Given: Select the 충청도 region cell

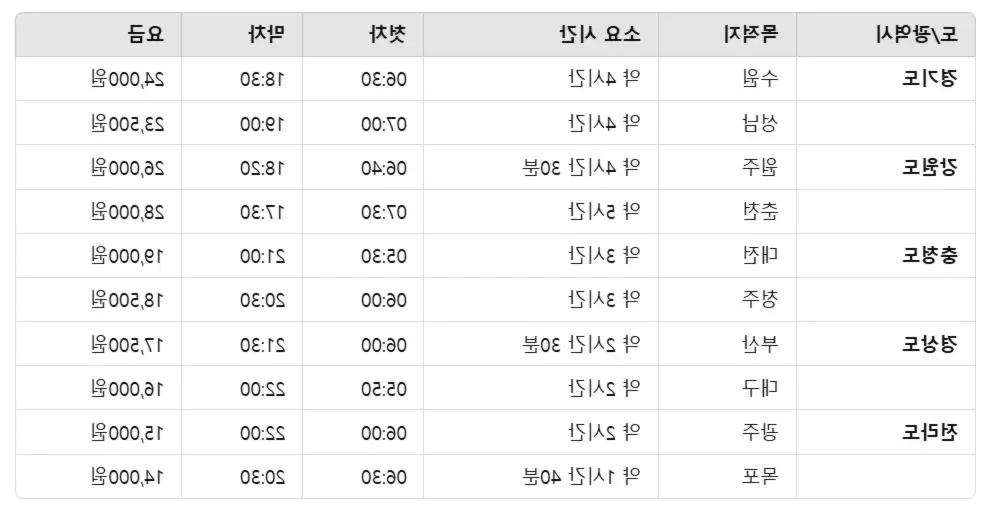Looking at the screenshot, I should point(886,256).
